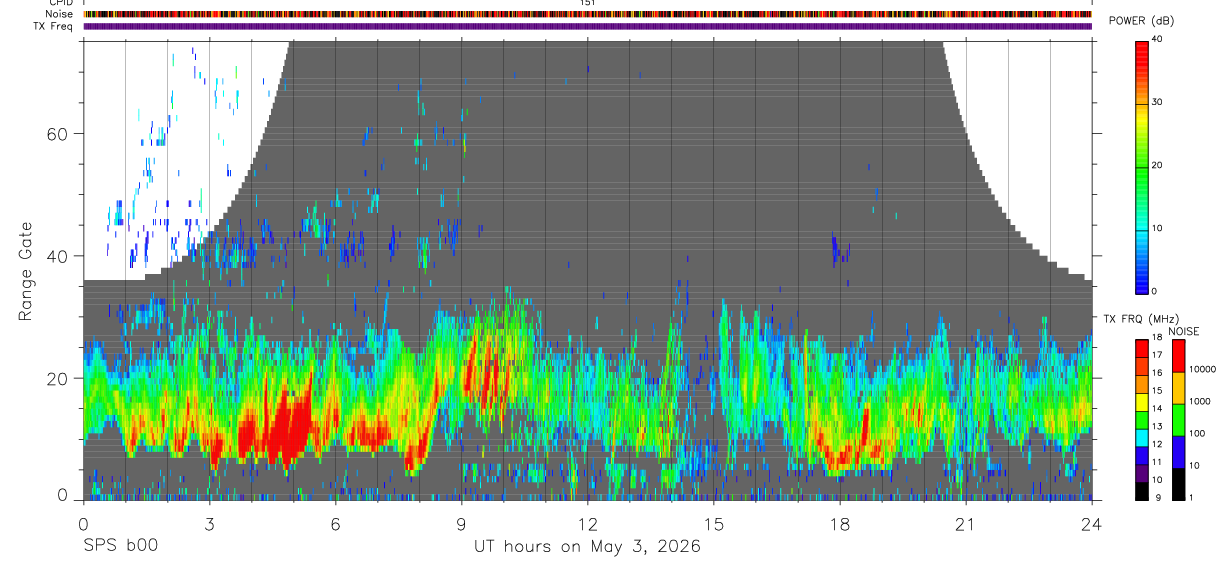Click the 10000 label on NOISE legend
Image resolution: width=1228 pixels, height=567 pixels.
tap(1202, 369)
